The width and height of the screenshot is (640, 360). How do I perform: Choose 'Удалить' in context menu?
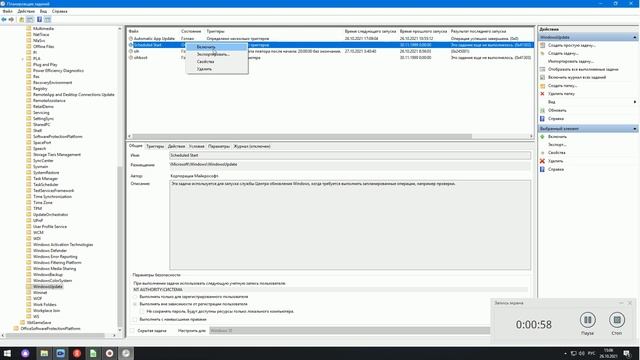[x=217, y=69]
